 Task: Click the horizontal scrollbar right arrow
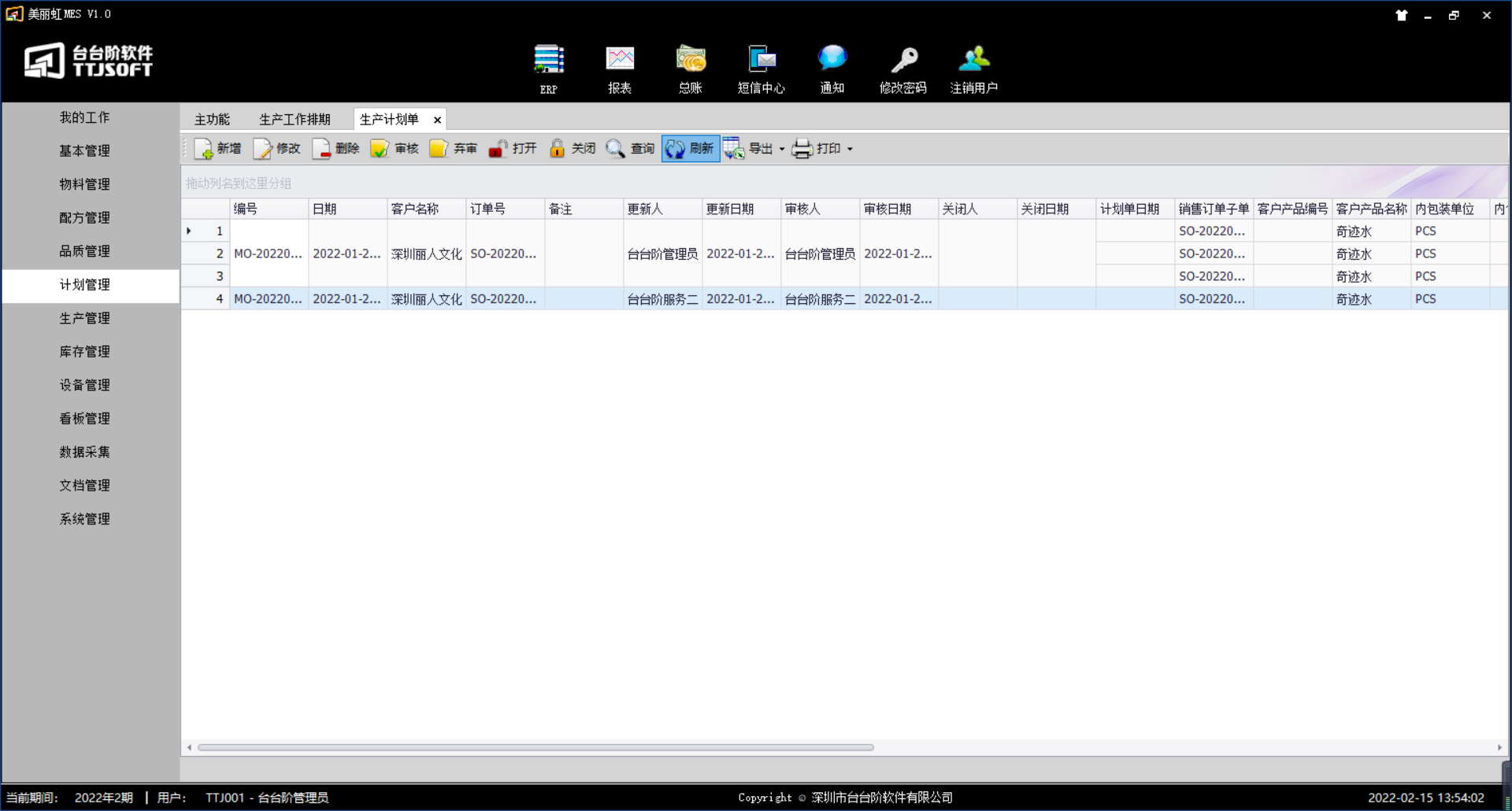[x=1499, y=748]
